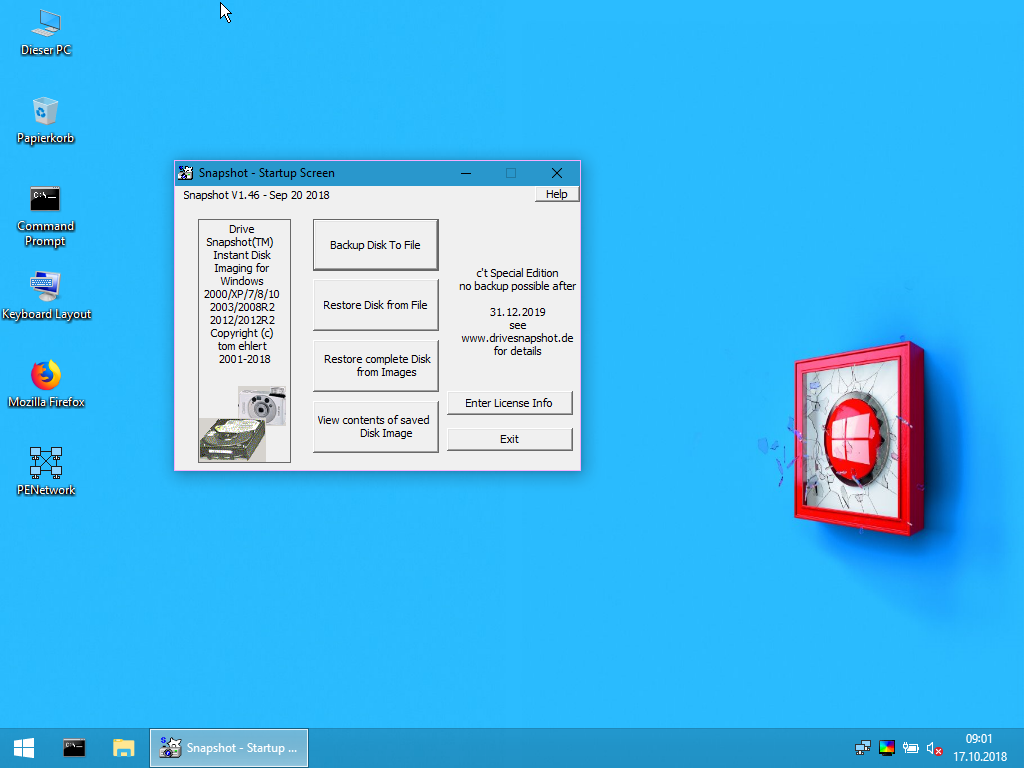Open Enter License Info dialog
Viewport: 1024px width, 768px height.
coord(509,403)
